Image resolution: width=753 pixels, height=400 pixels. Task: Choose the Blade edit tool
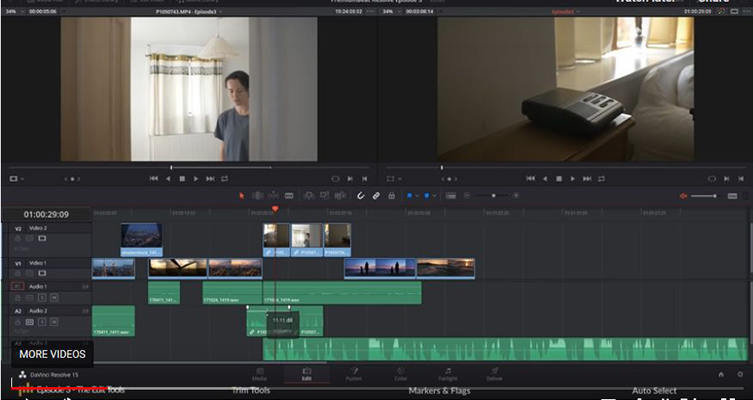coord(289,195)
